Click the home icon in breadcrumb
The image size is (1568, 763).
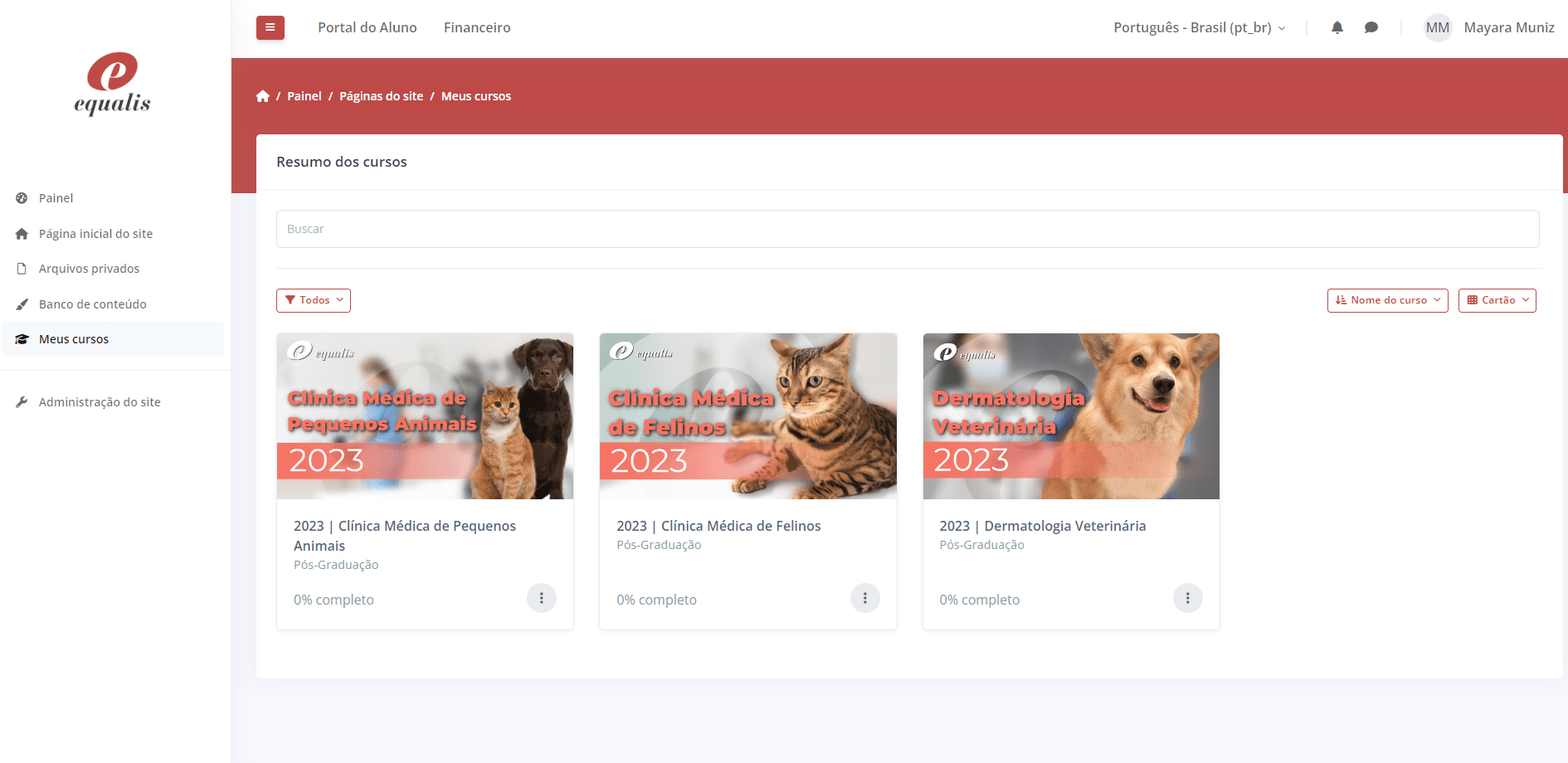point(263,96)
